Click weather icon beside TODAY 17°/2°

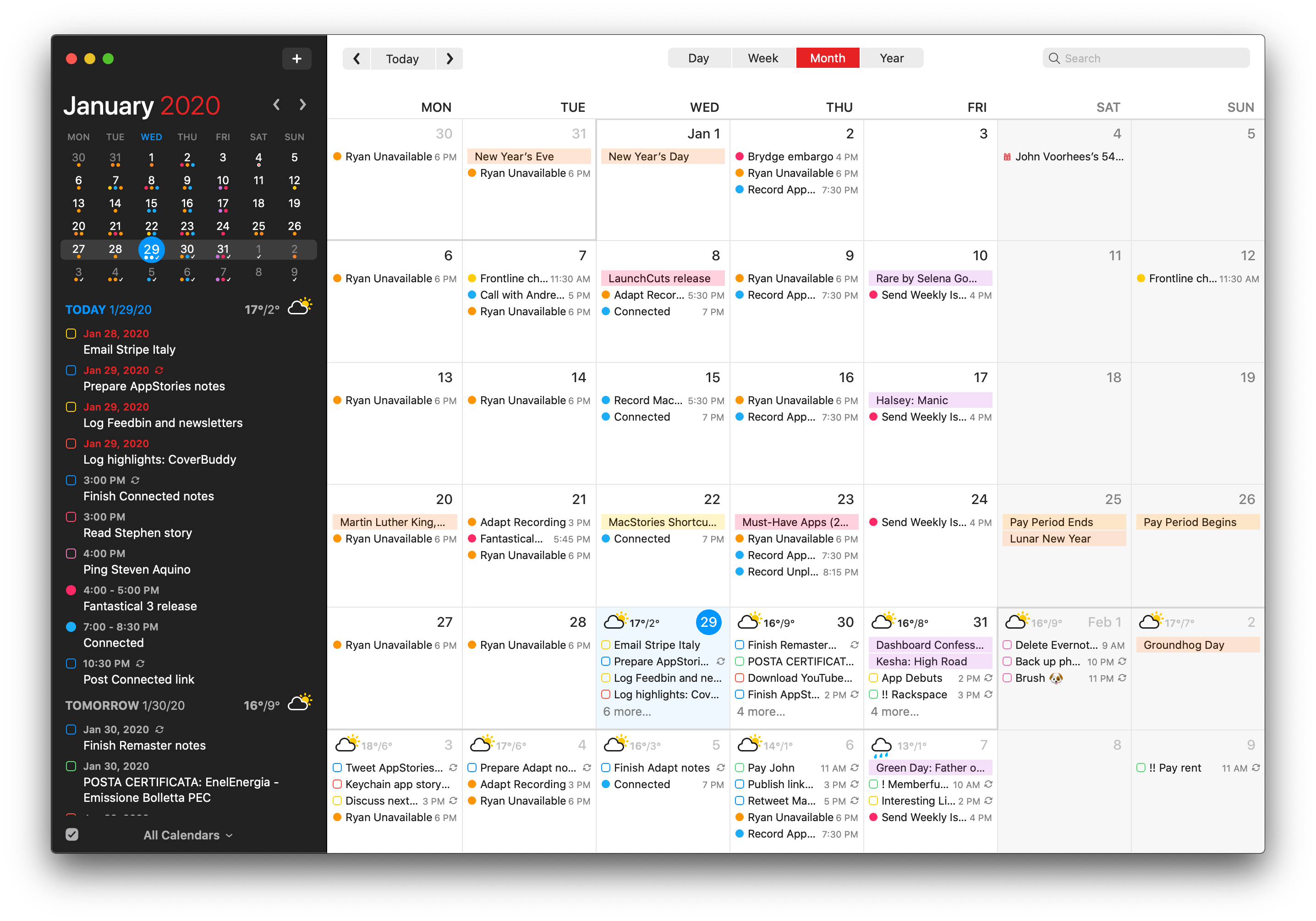(300, 307)
